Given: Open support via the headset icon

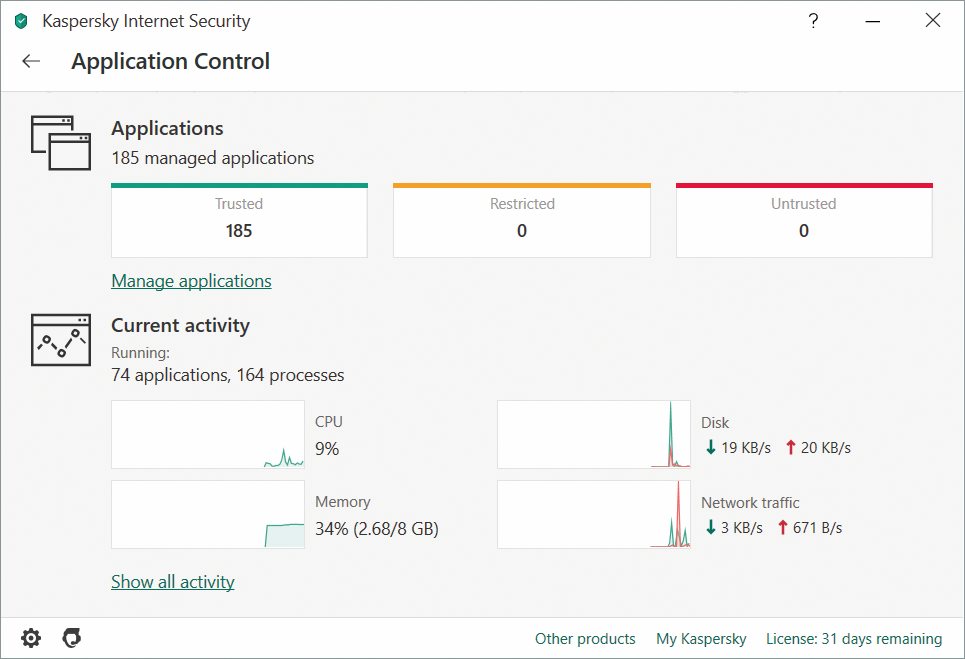Looking at the screenshot, I should [72, 638].
